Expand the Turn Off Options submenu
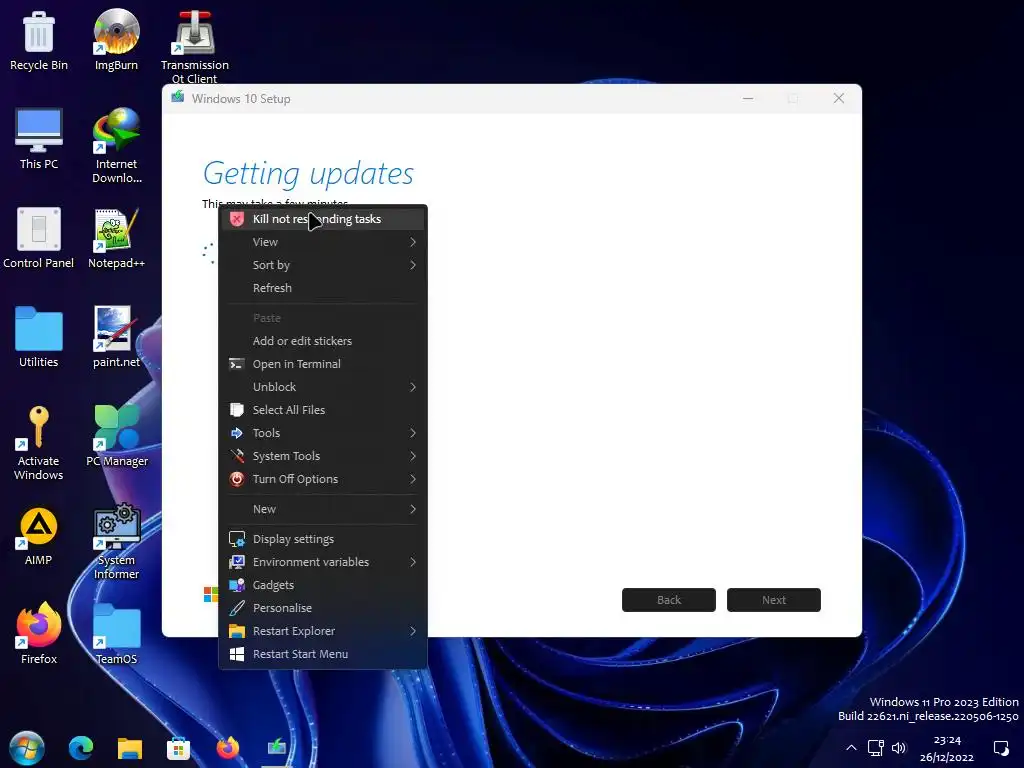This screenshot has width=1024, height=768. [323, 479]
